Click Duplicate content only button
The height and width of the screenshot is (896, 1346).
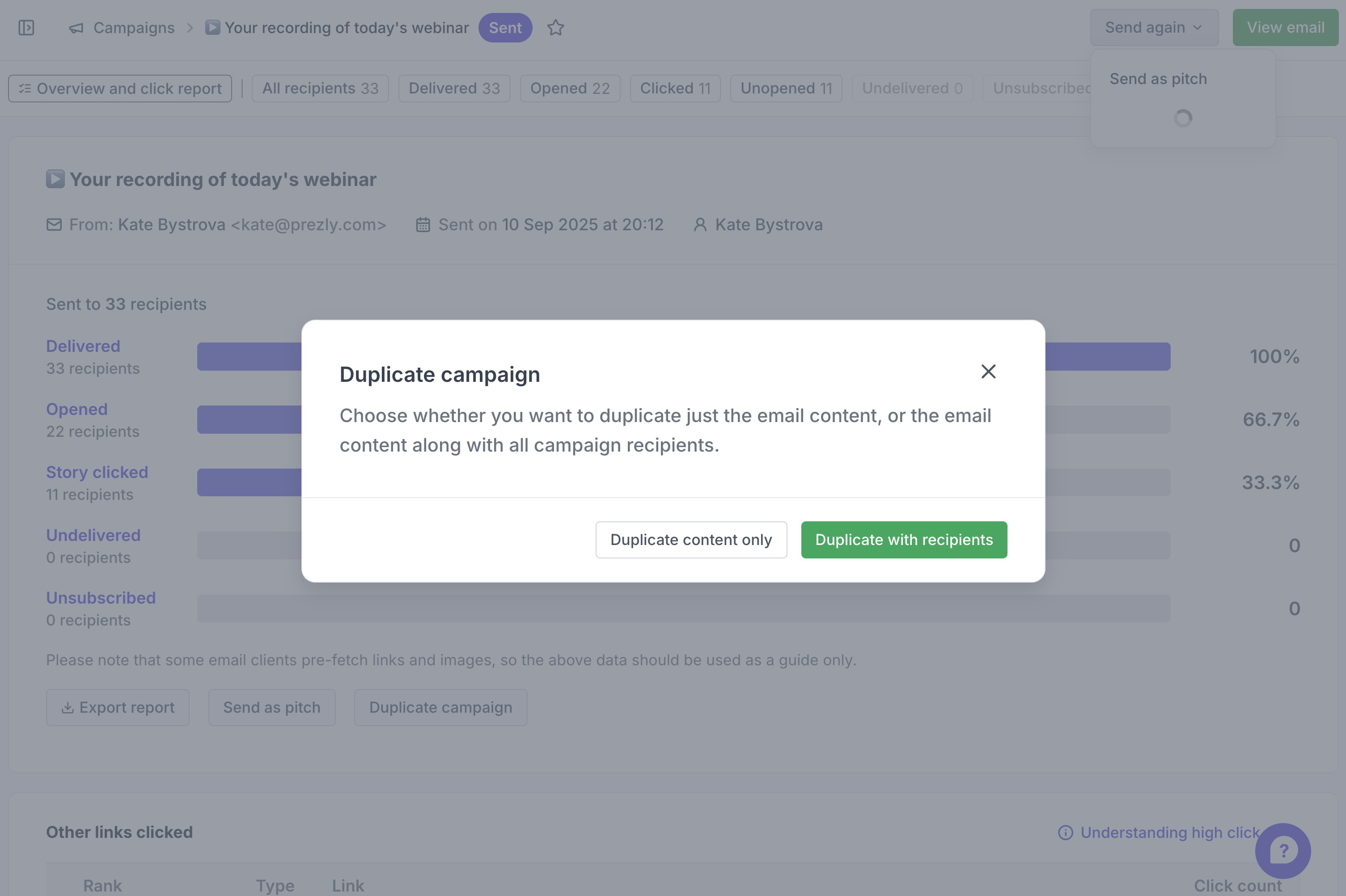691,539
